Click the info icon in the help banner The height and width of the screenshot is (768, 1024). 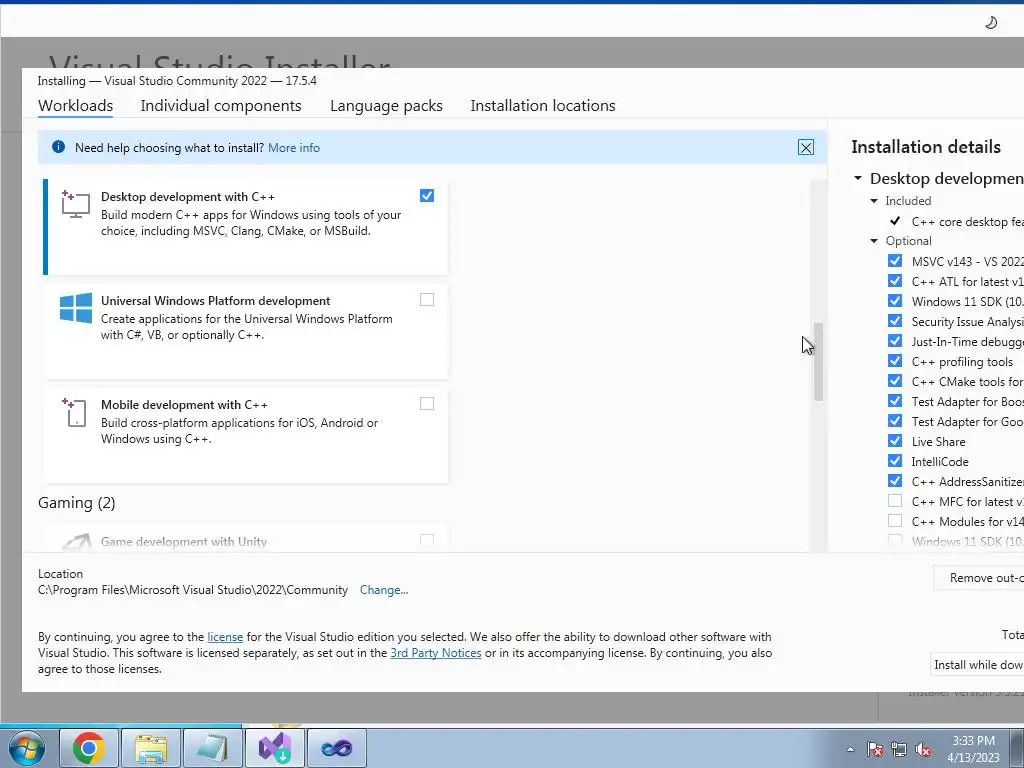coord(58,147)
